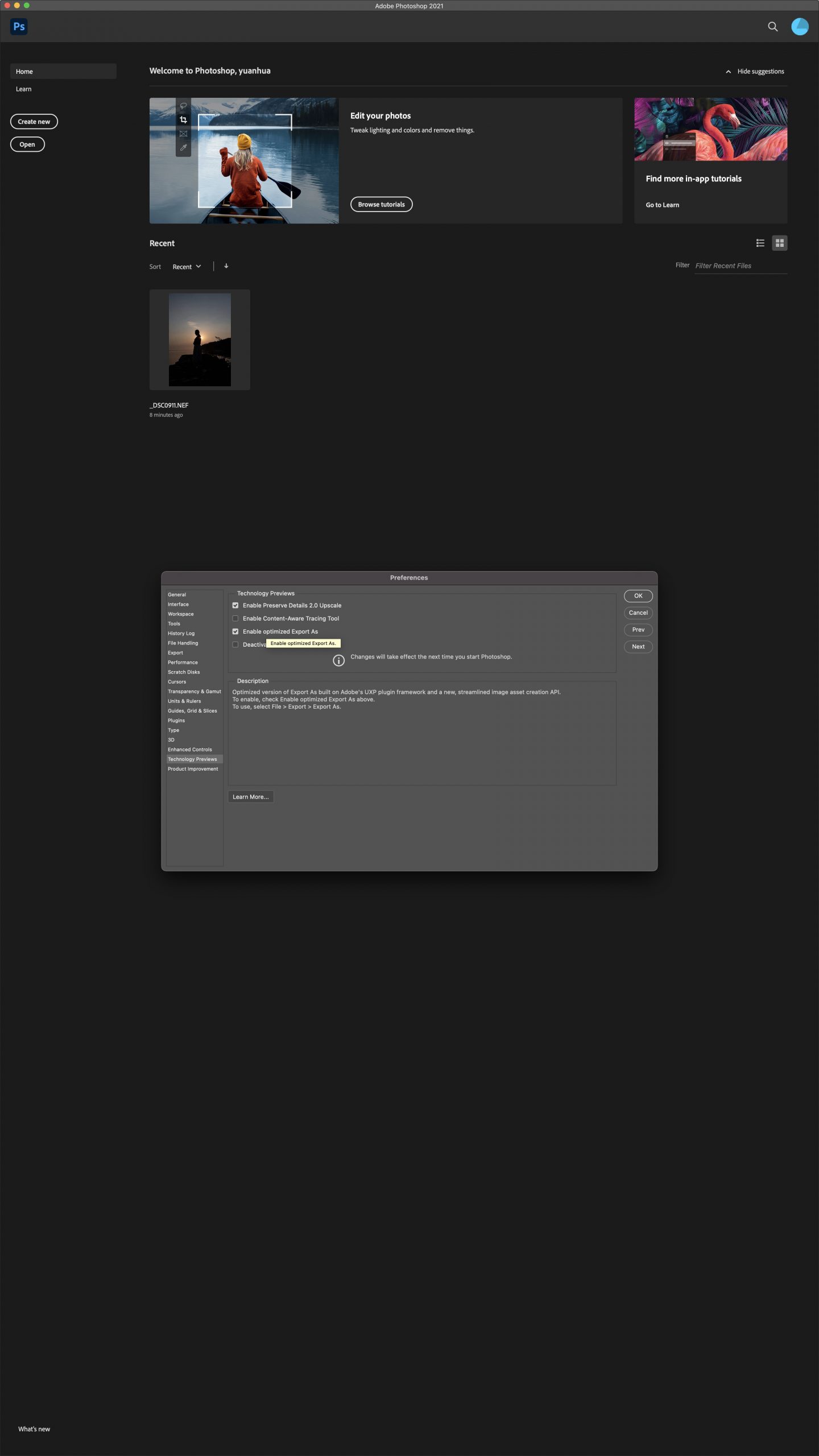Viewport: 819px width, 1456px height.
Task: Uncheck Enable optimized Export As
Action: click(235, 631)
